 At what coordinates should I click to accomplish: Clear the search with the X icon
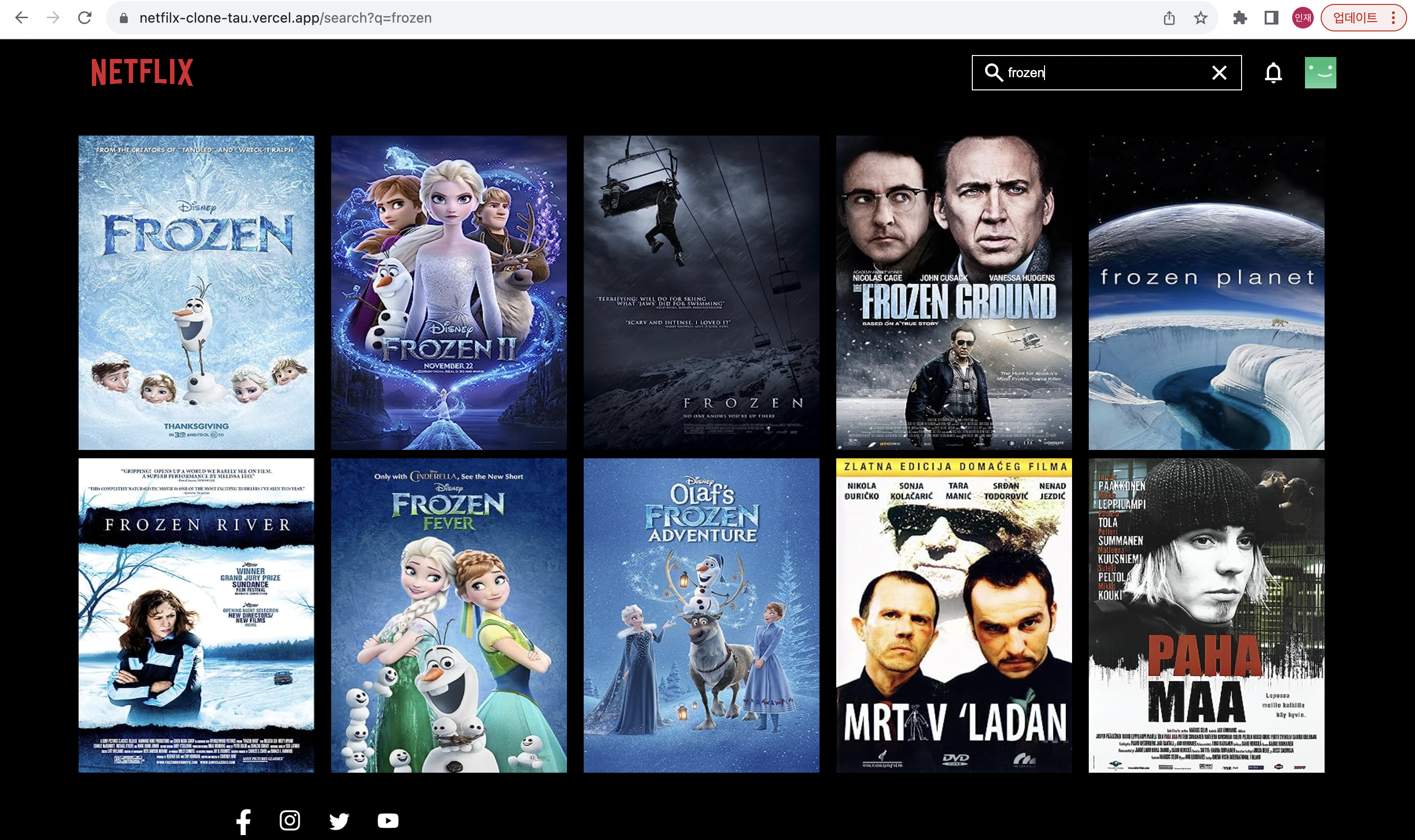(x=1219, y=72)
